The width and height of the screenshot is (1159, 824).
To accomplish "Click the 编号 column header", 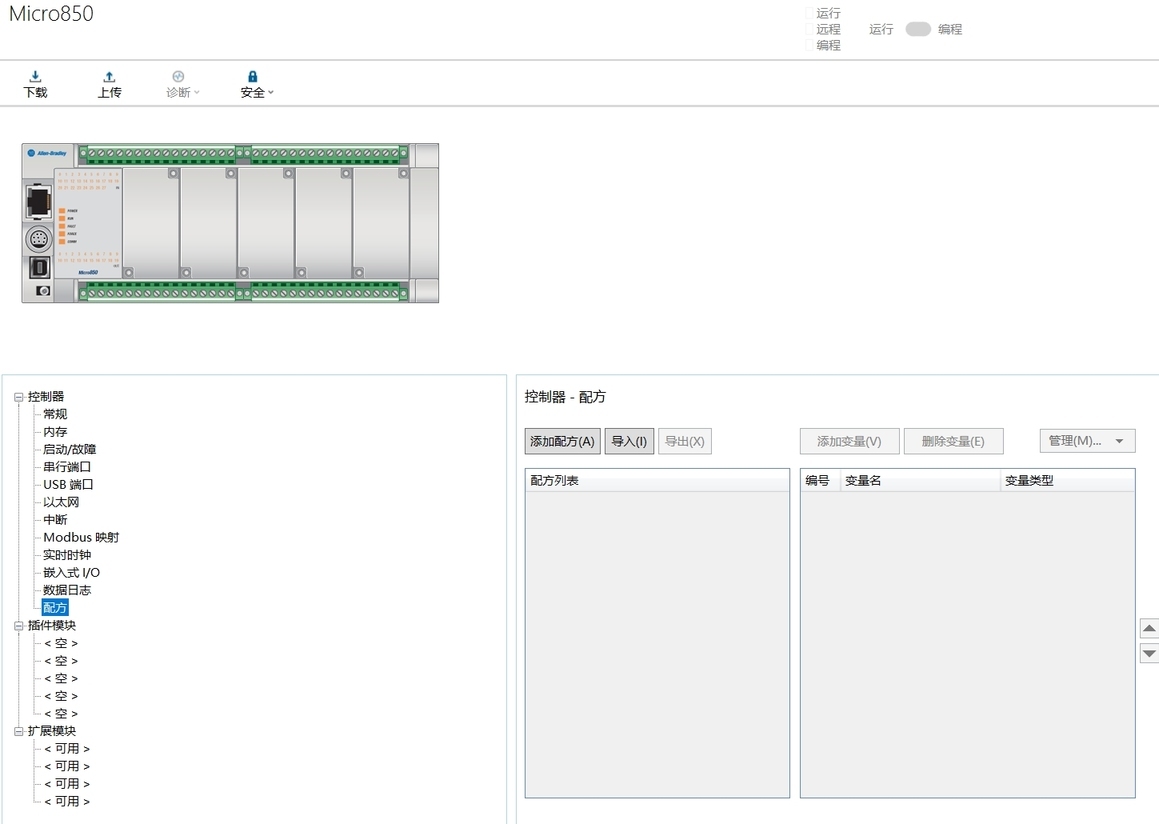I will coord(820,480).
